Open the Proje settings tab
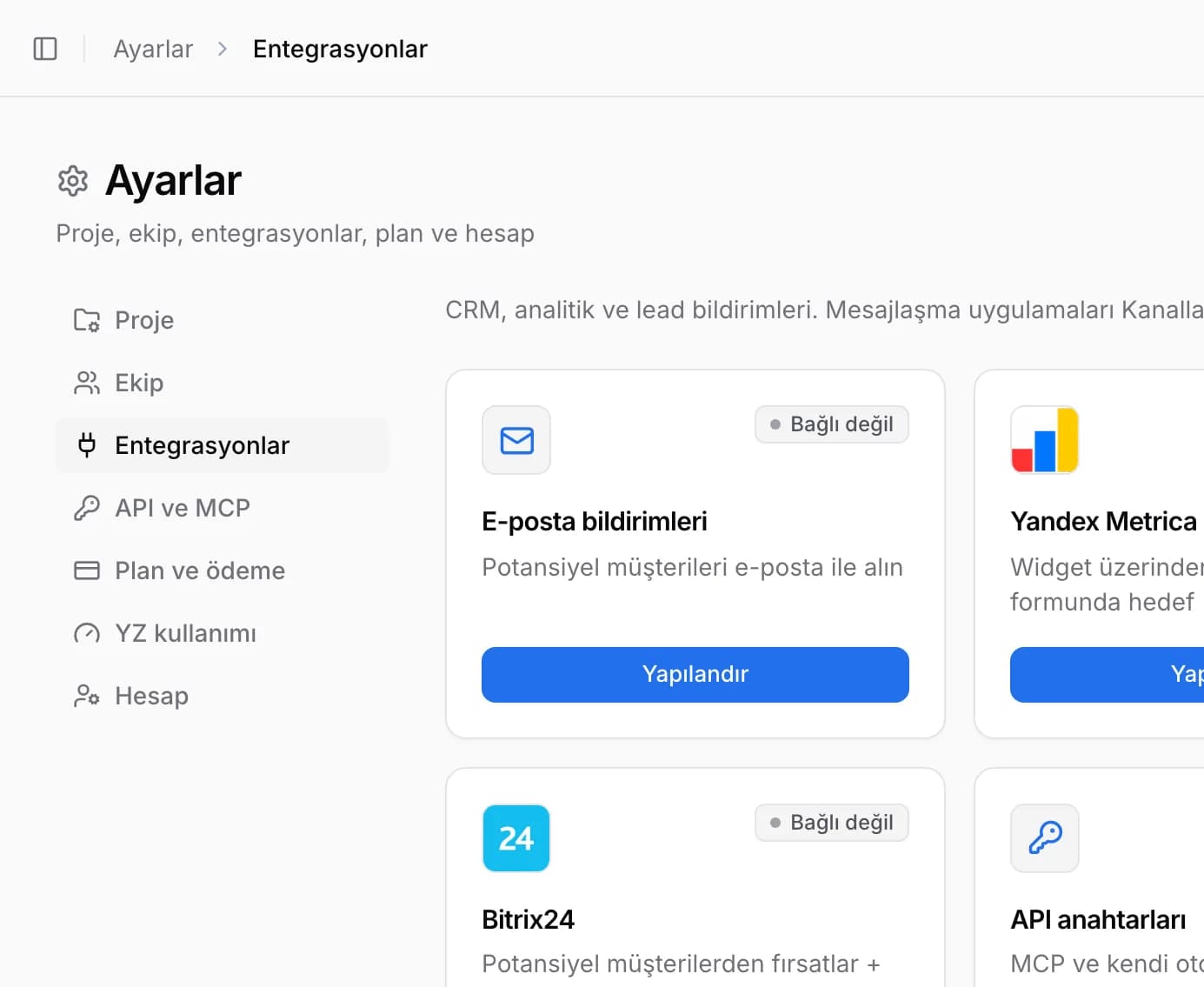The width and height of the screenshot is (1204, 987). click(x=223, y=320)
